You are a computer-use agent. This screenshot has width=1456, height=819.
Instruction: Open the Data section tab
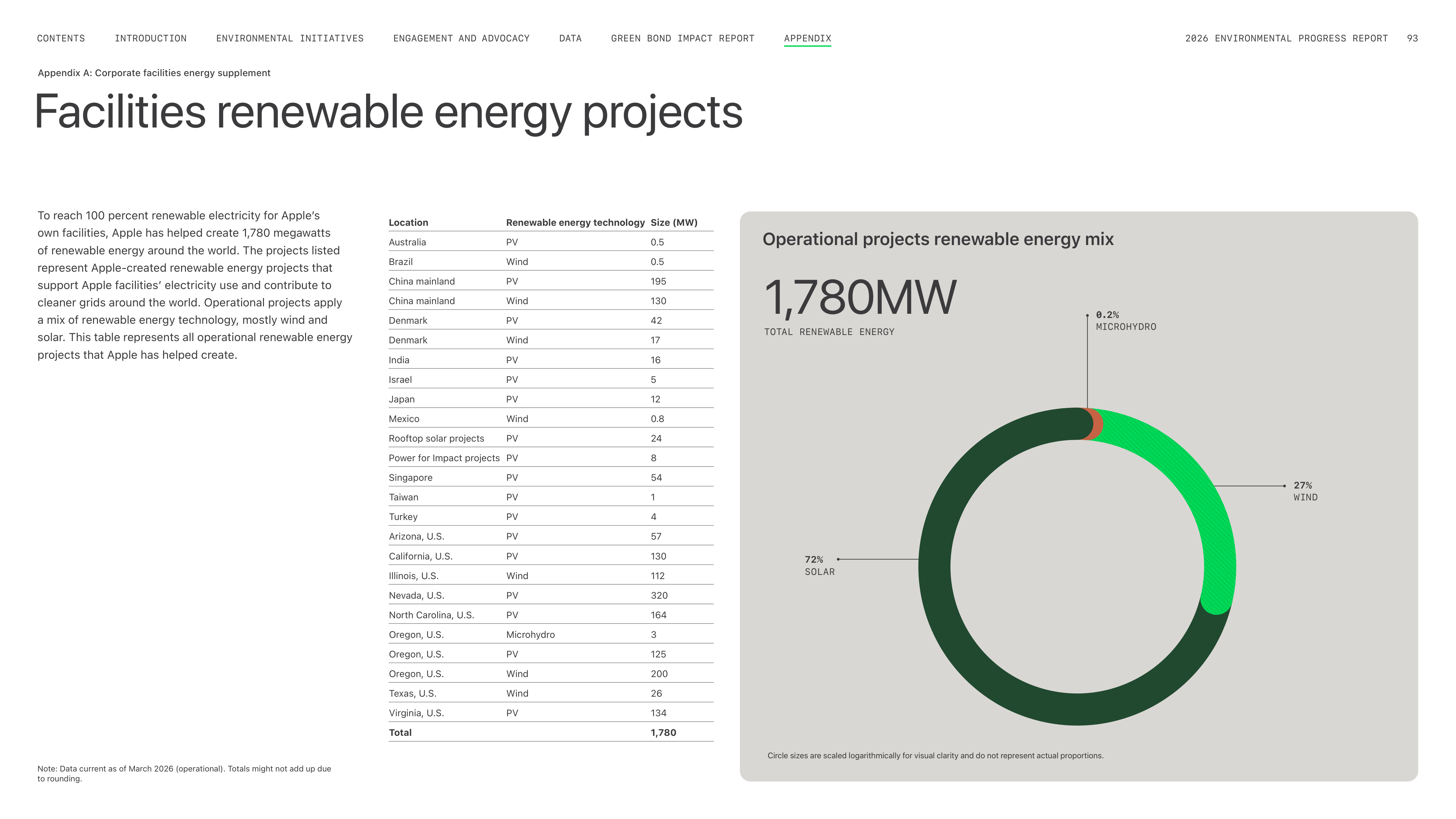[x=570, y=39]
